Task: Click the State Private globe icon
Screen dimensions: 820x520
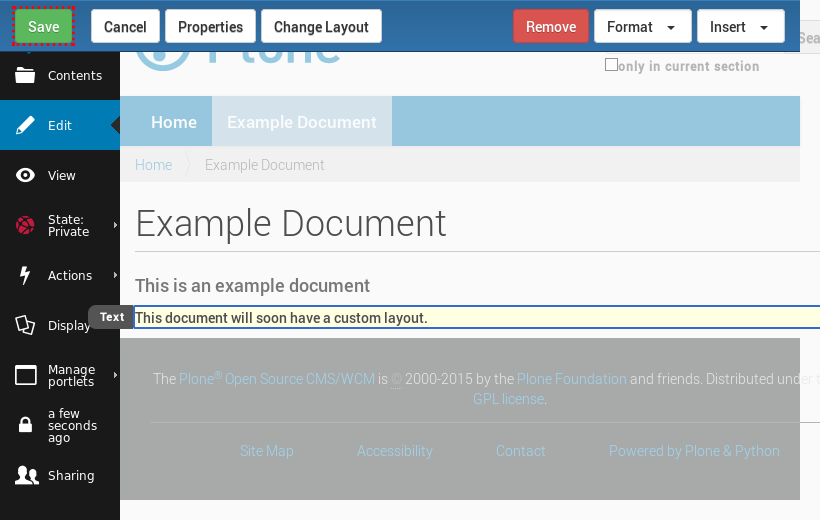Action: pos(25,226)
